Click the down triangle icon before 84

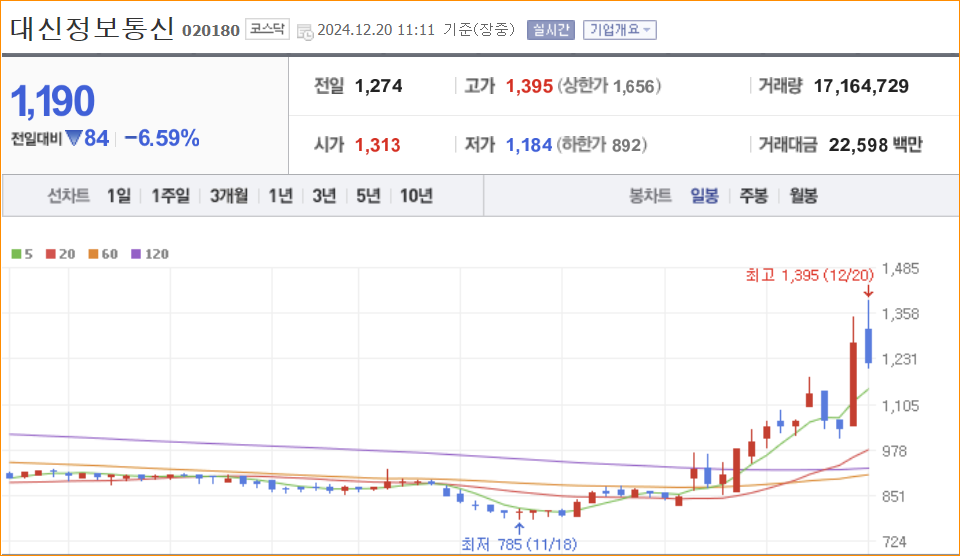tap(74, 138)
